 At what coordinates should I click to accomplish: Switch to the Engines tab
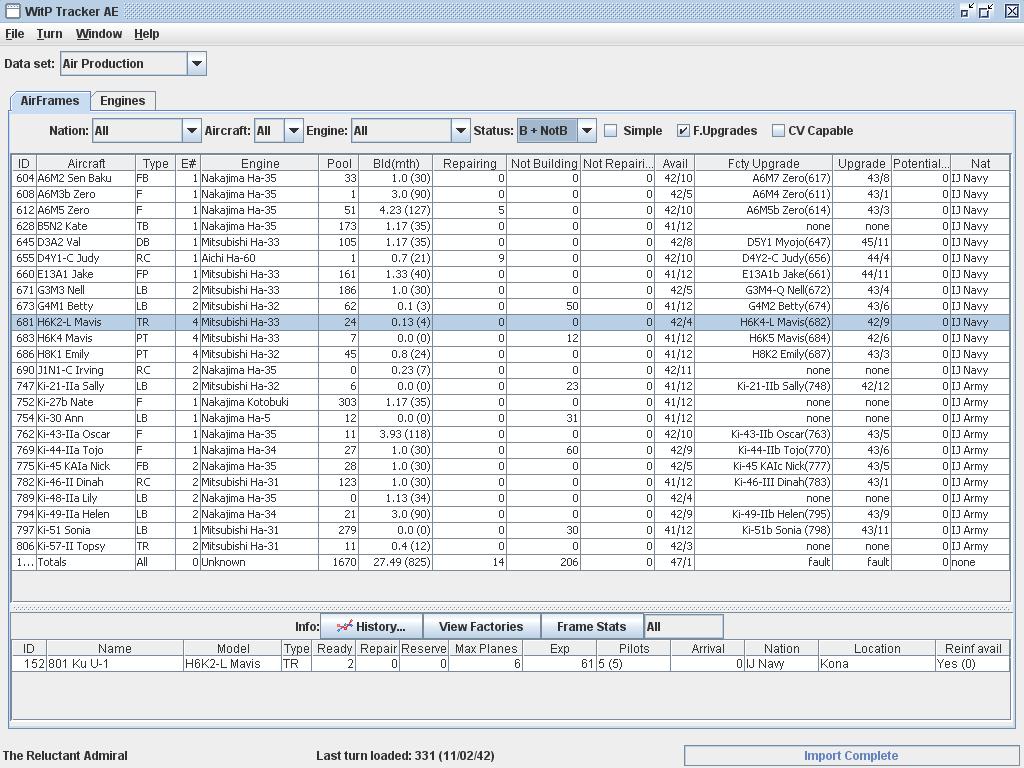click(x=123, y=101)
